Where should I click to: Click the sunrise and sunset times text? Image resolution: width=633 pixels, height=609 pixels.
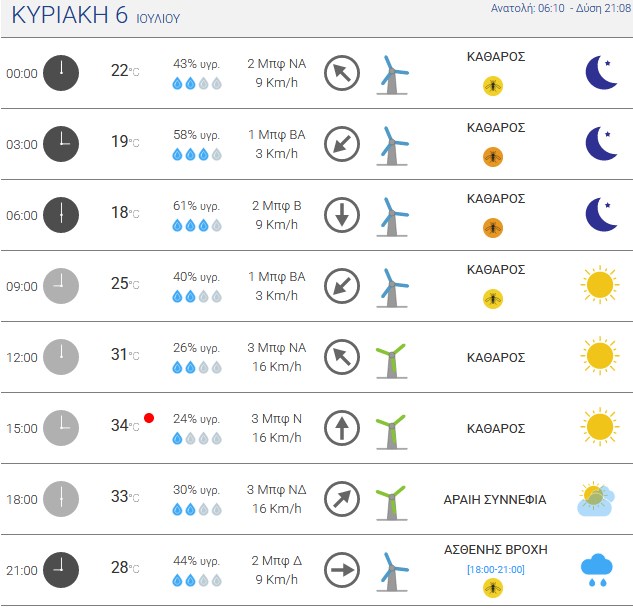tap(561, 8)
